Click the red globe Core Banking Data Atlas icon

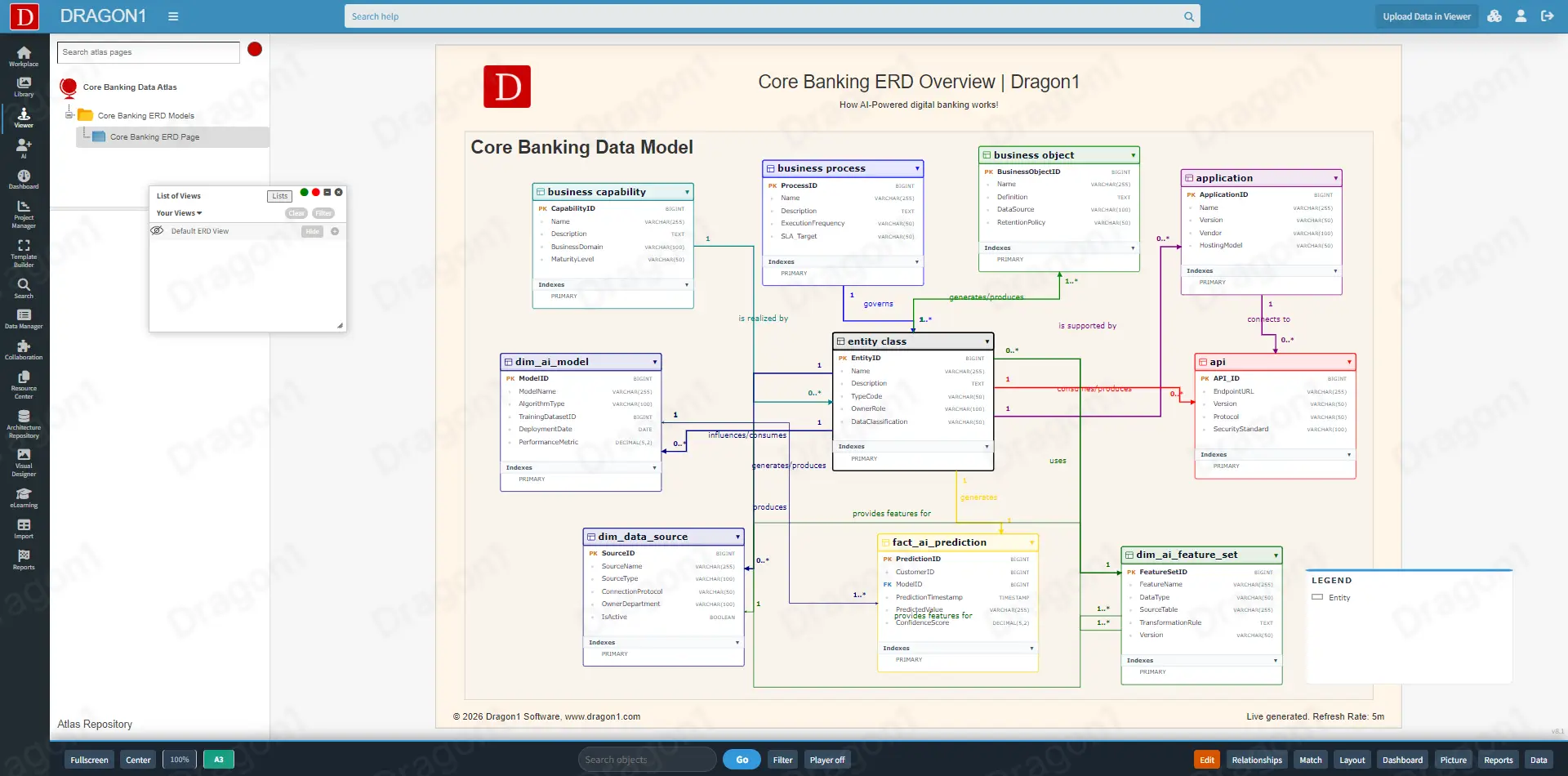[69, 87]
